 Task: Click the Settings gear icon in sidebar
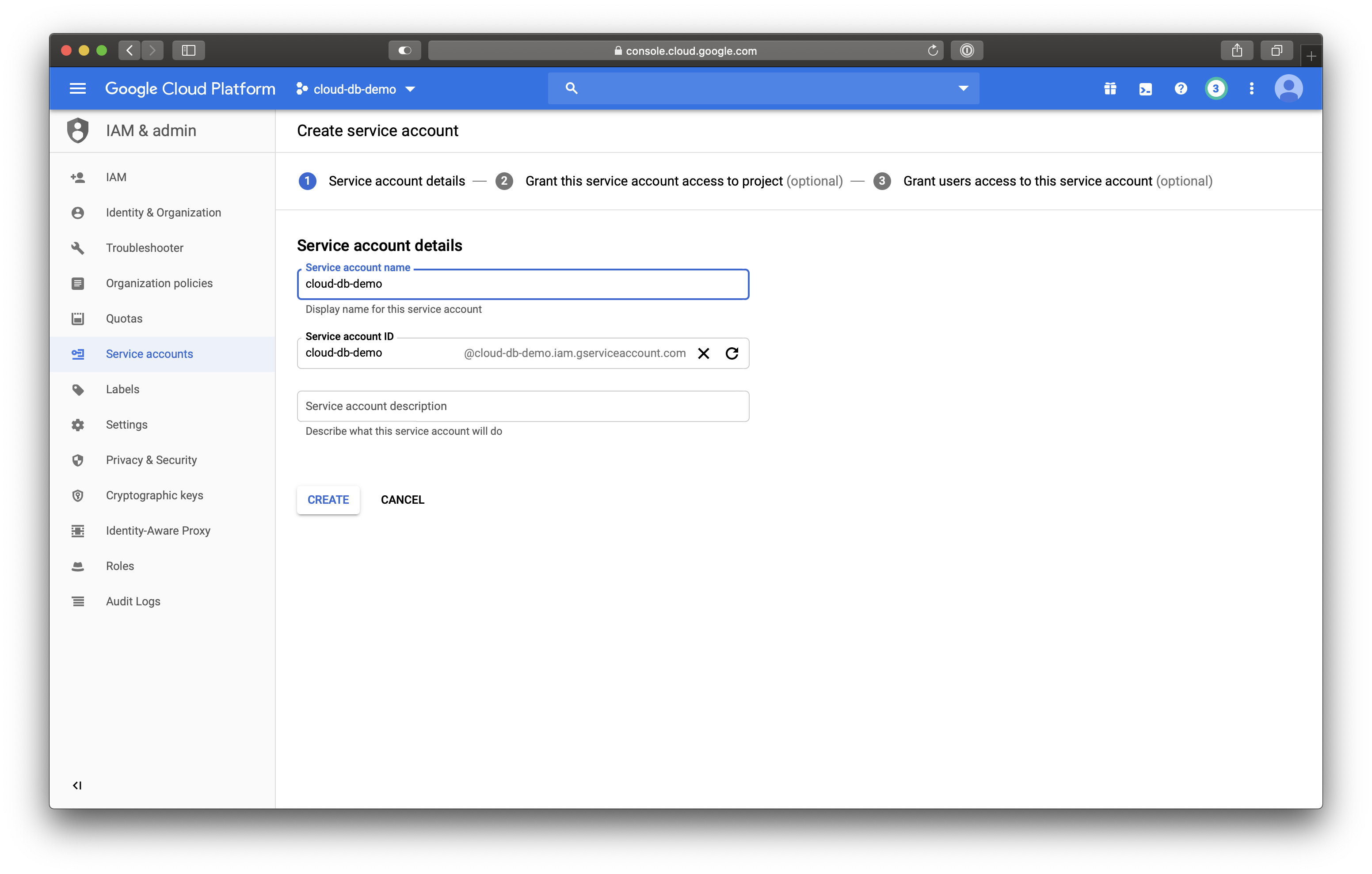pyautogui.click(x=77, y=425)
